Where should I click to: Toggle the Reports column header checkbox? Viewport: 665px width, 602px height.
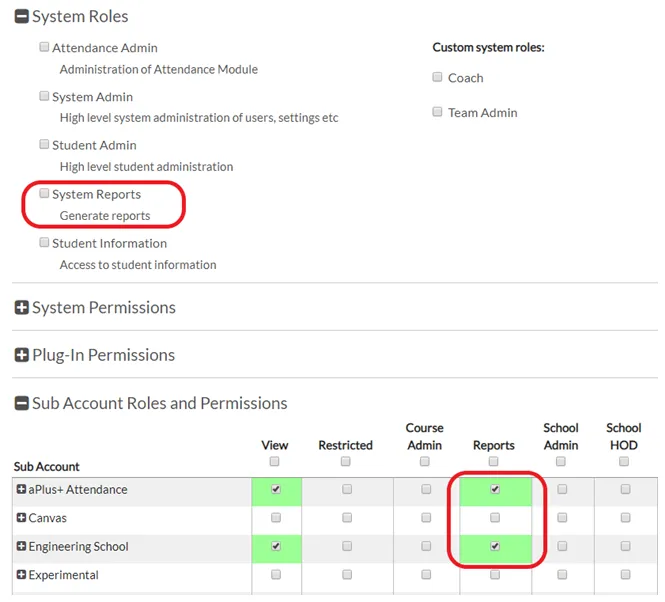click(x=493, y=461)
